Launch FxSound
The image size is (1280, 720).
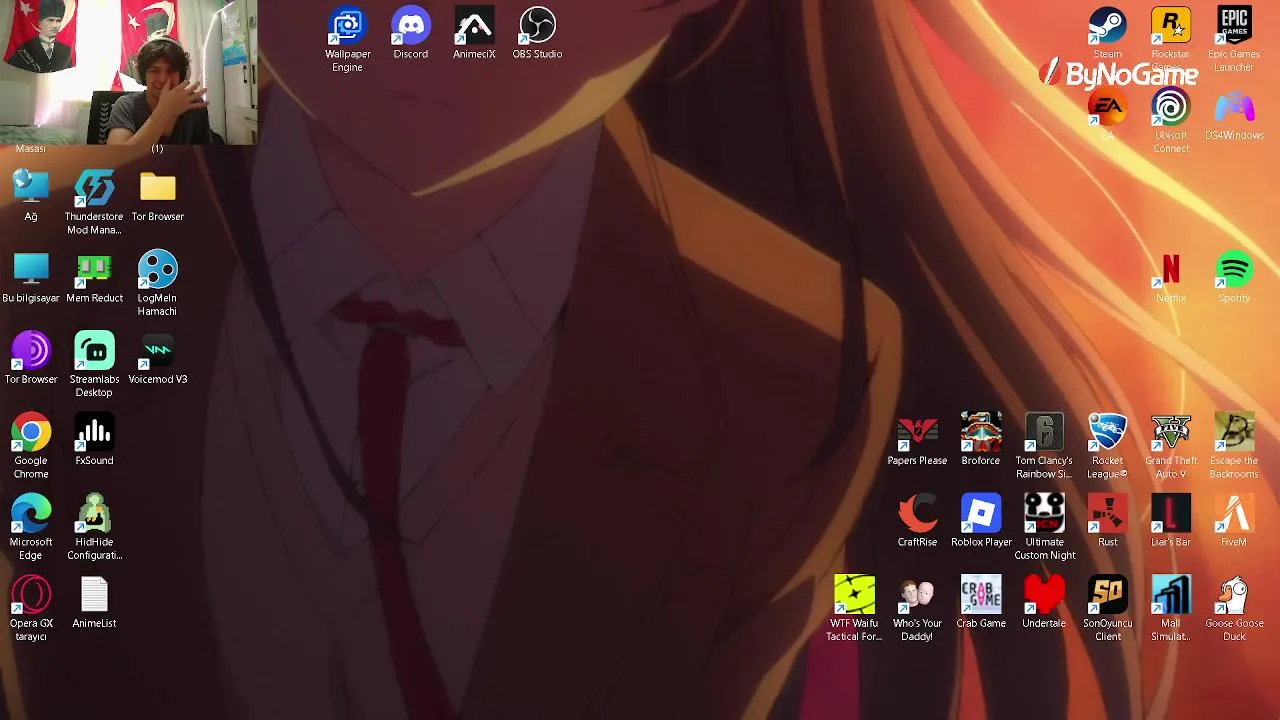94,433
